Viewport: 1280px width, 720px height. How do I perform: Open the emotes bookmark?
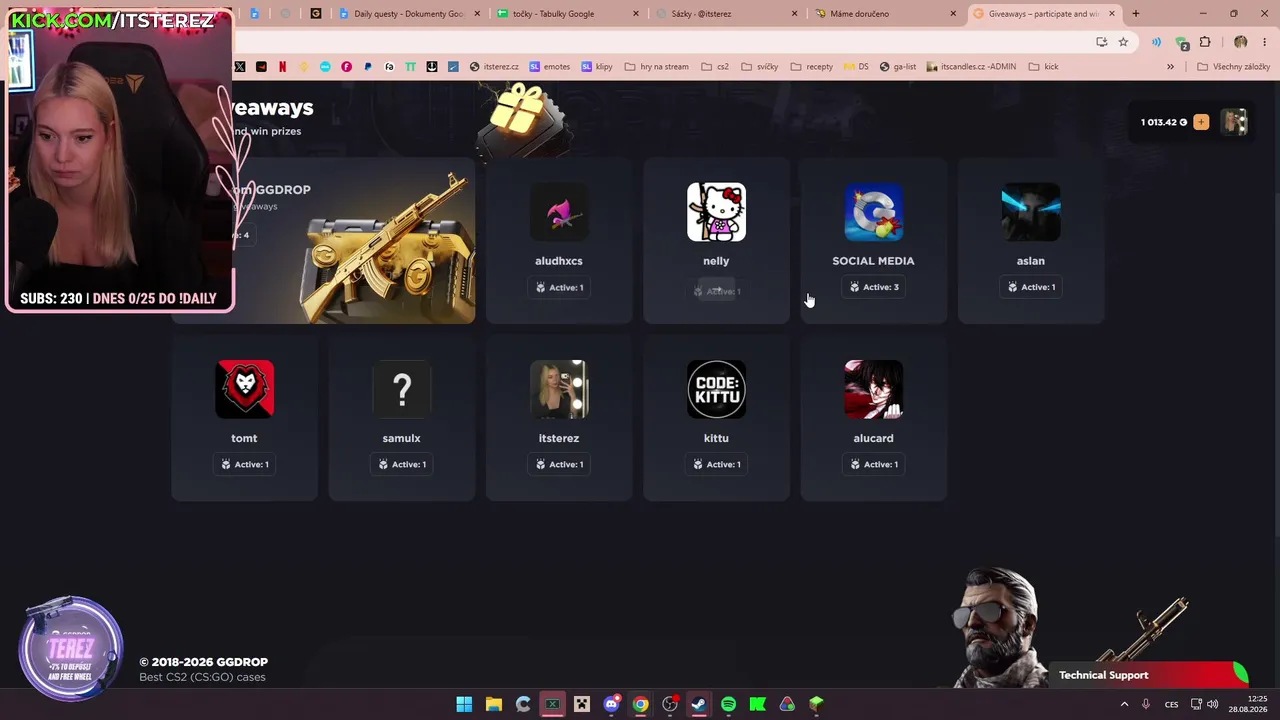(x=550, y=67)
